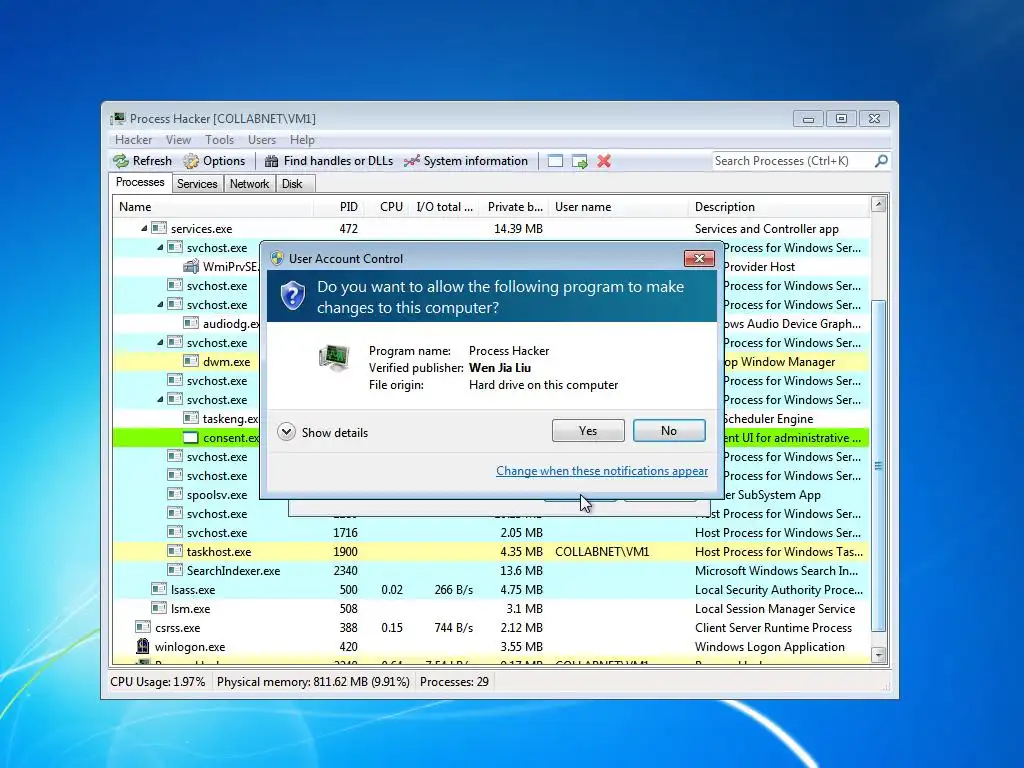Sort by the PID column header
The height and width of the screenshot is (768, 1024).
pos(338,207)
